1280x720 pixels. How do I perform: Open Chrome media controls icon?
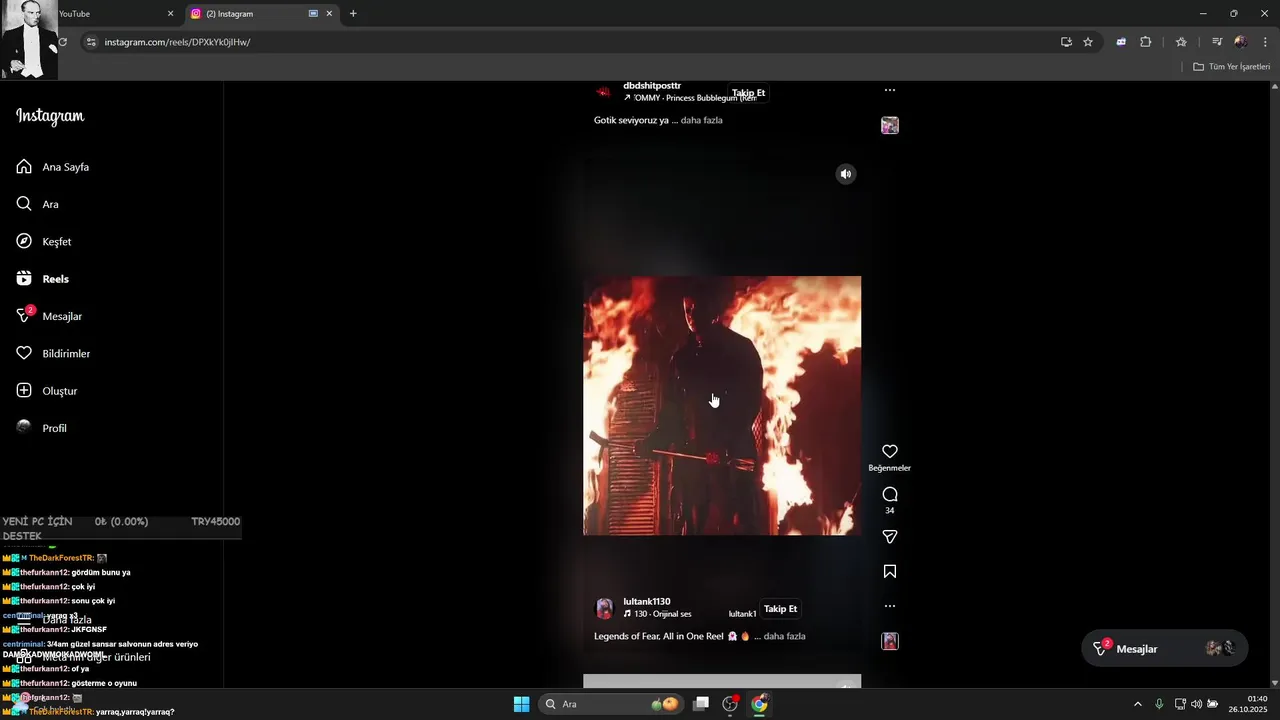click(x=1217, y=42)
